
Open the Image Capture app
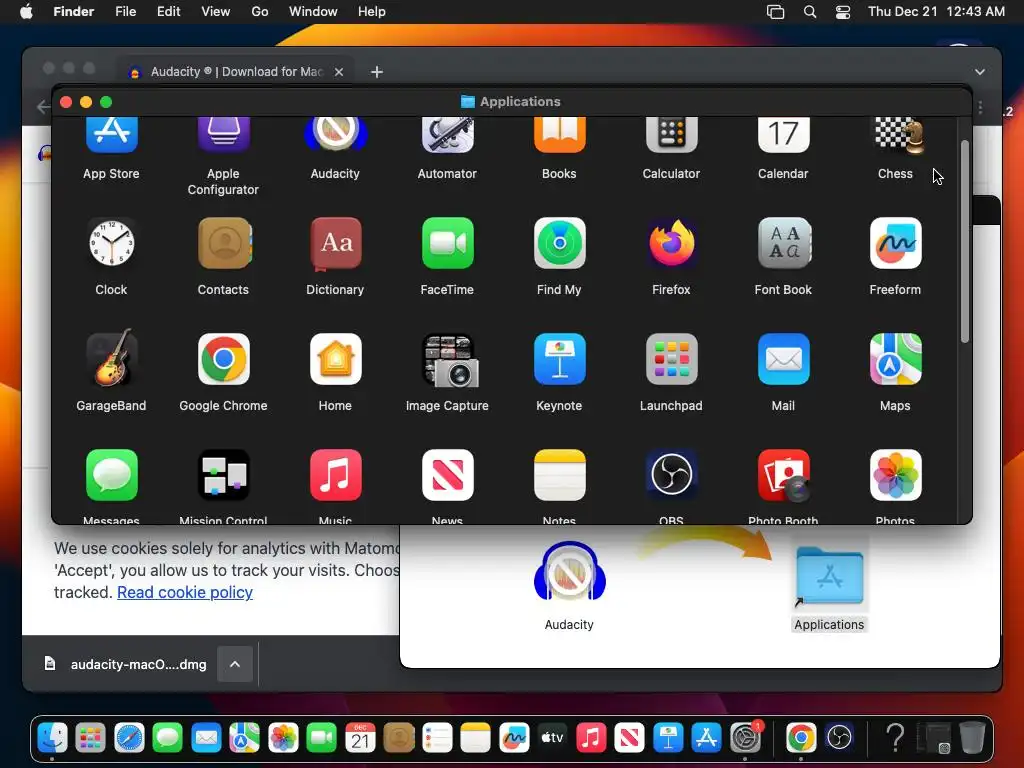coord(449,360)
